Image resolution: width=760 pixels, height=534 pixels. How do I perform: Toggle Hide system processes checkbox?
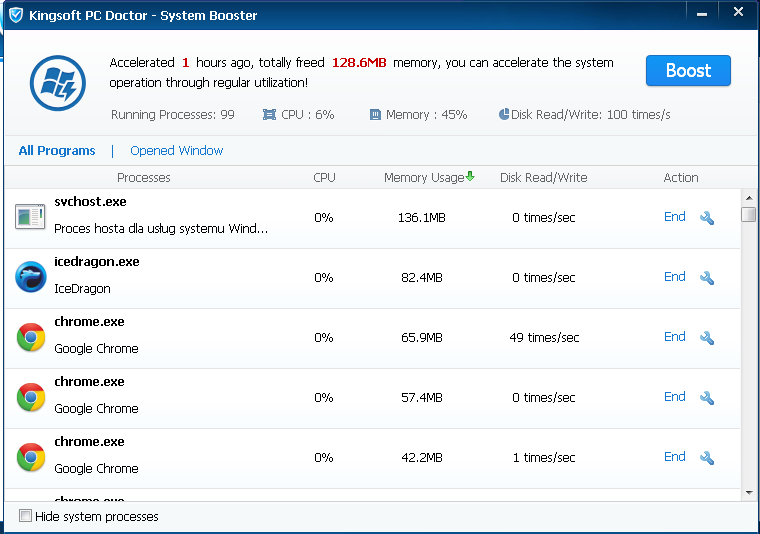(26, 516)
